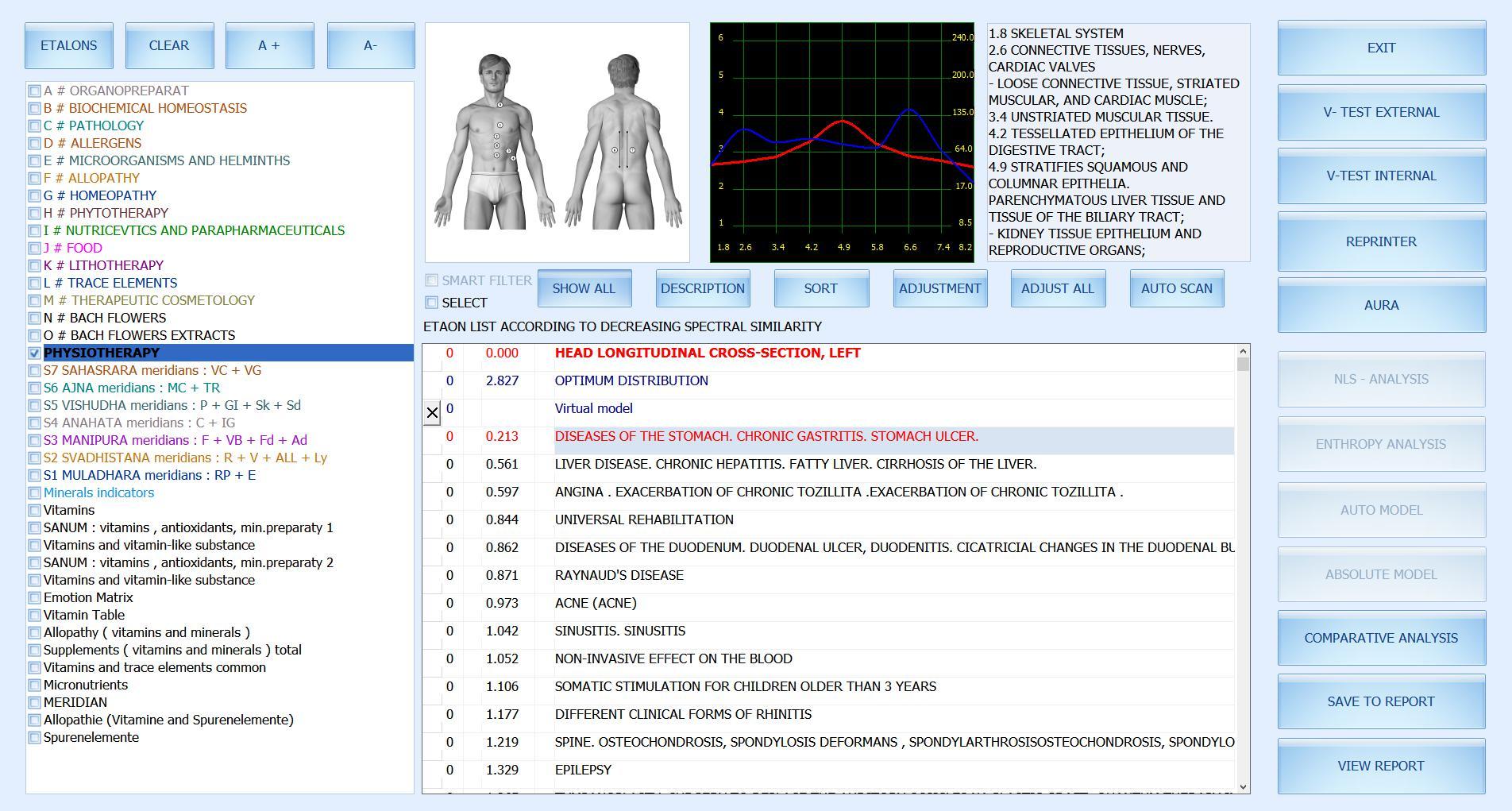
Task: Open V-TEST INTERNAL
Action: pos(1382,176)
